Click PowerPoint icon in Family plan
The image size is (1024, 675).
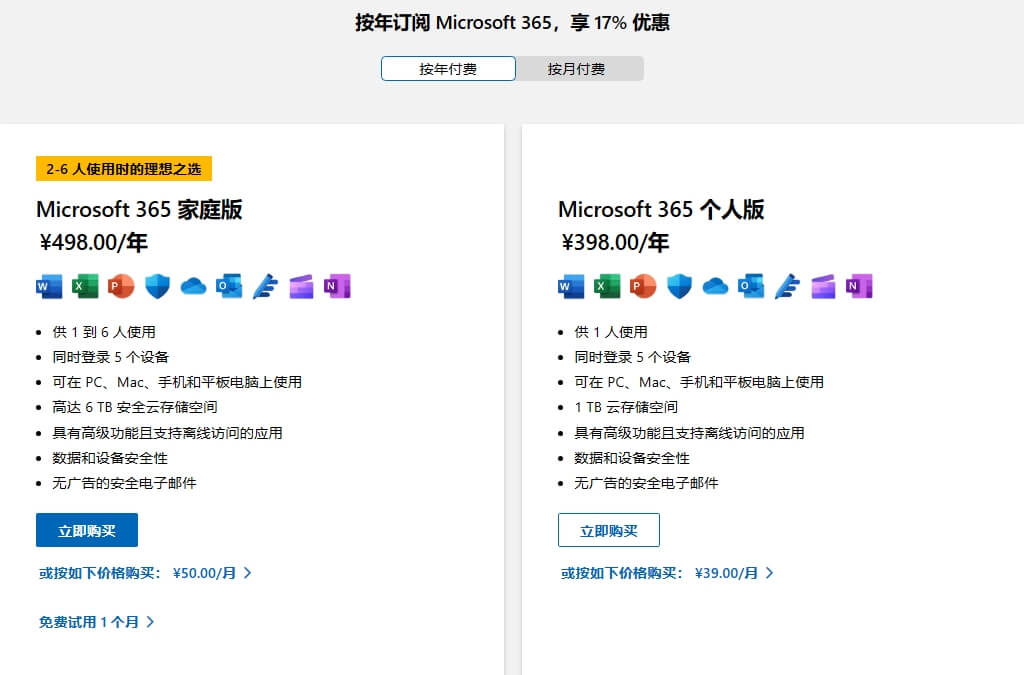[x=121, y=286]
